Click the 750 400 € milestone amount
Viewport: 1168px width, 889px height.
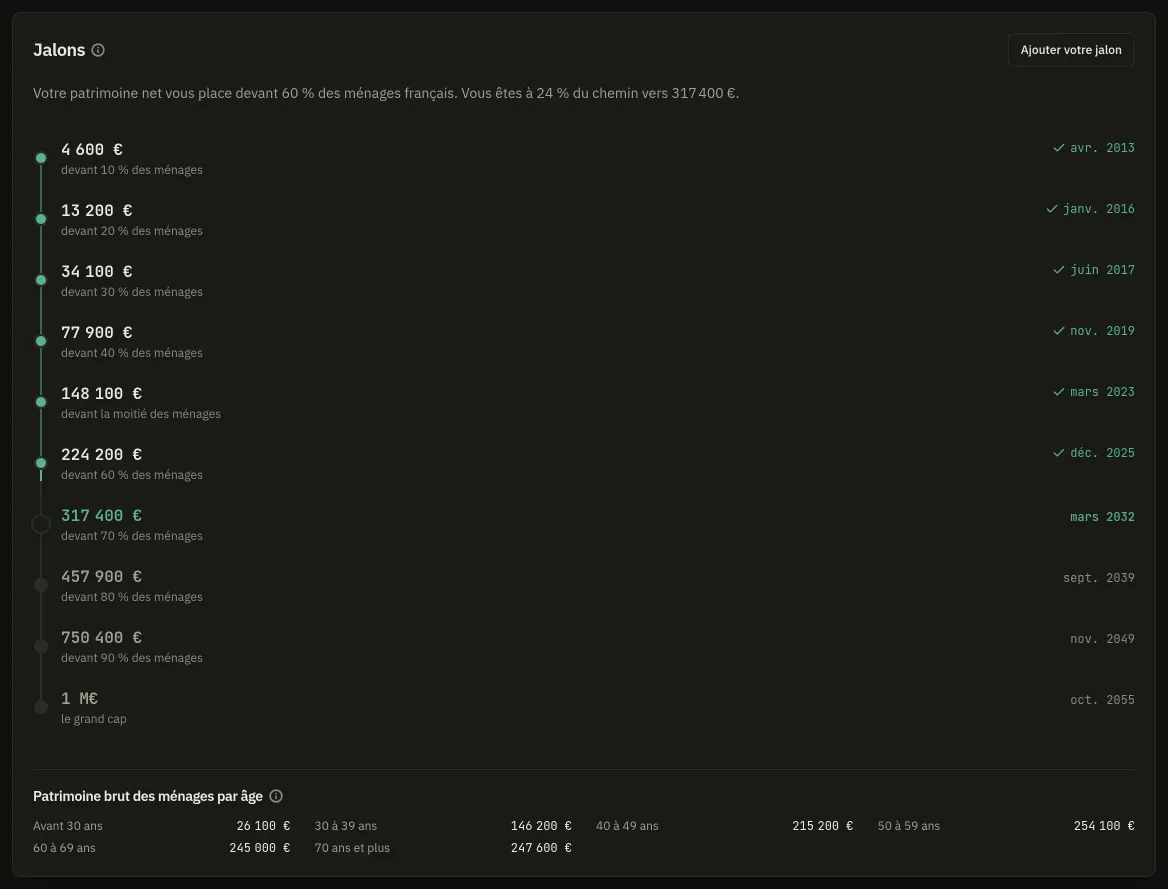[101, 638]
